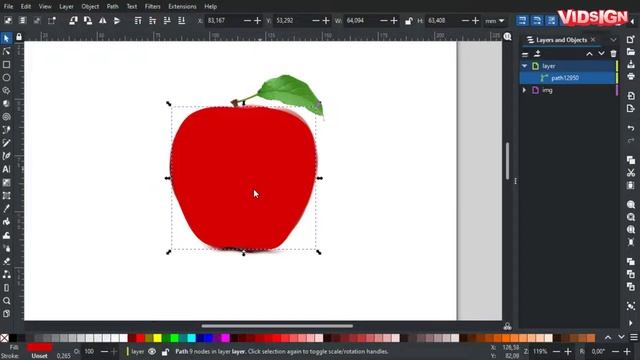Select the Eraser tool

(6, 261)
